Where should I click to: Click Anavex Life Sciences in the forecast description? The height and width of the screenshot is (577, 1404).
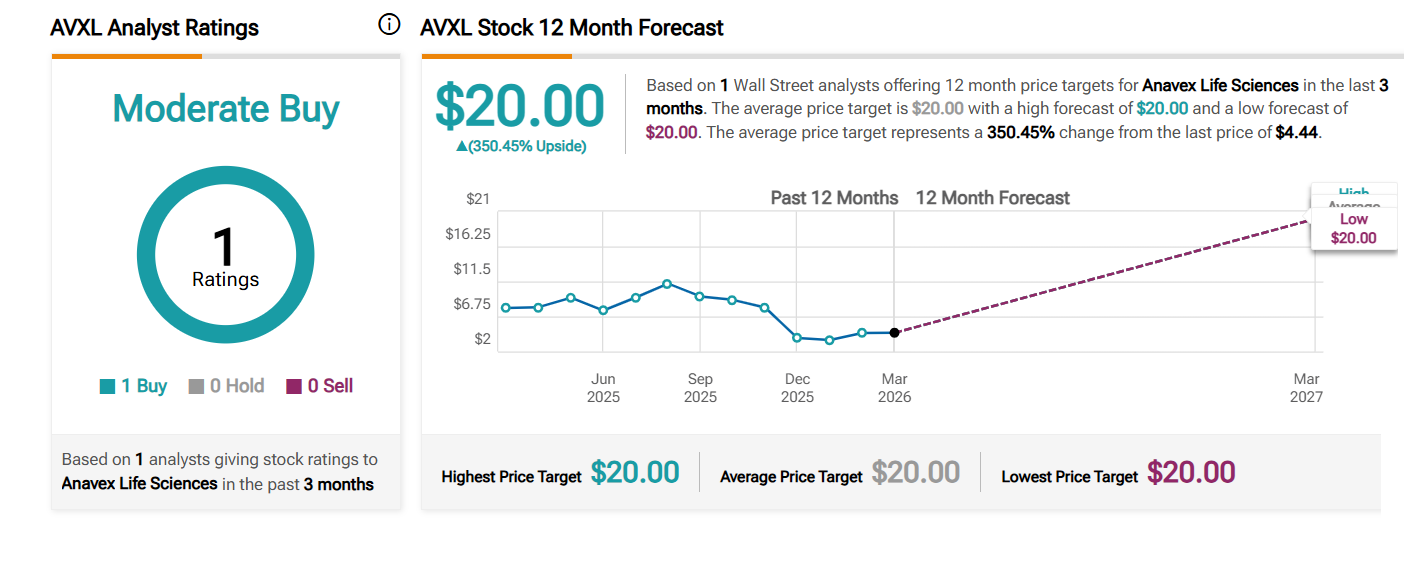pos(1220,86)
